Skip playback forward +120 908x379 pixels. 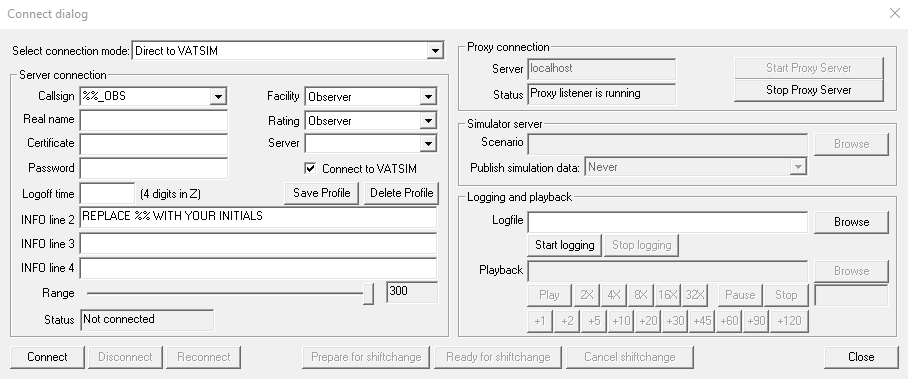pyautogui.click(x=789, y=321)
